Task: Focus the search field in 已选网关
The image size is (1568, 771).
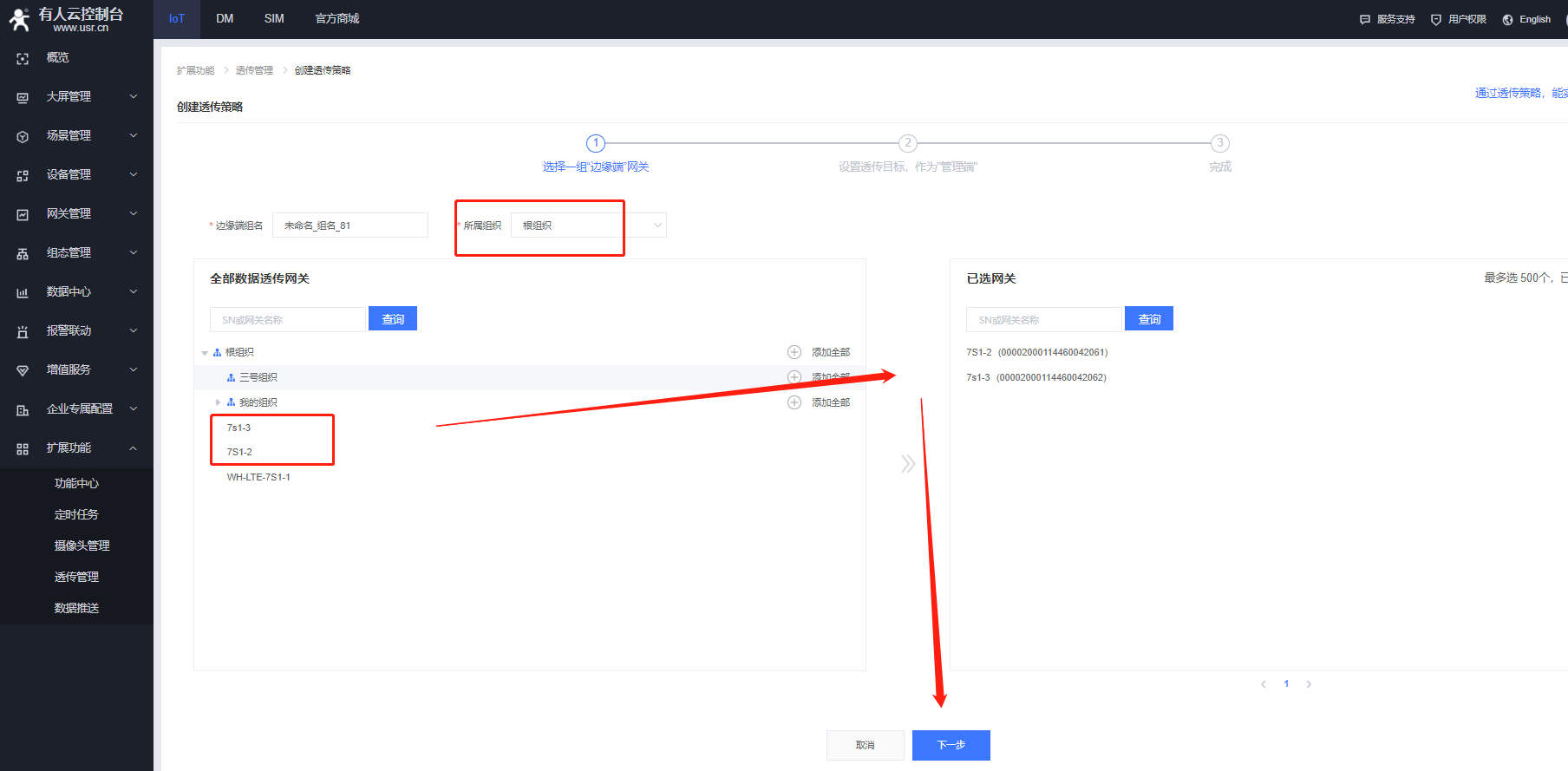Action: 1044,319
